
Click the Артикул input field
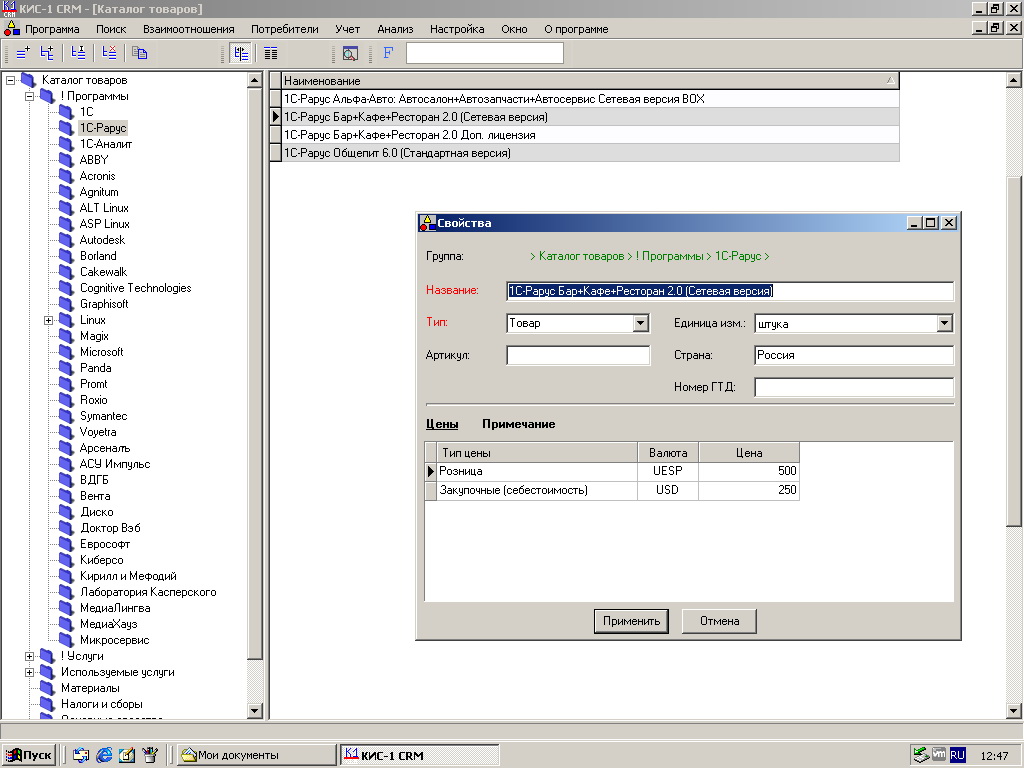[578, 355]
